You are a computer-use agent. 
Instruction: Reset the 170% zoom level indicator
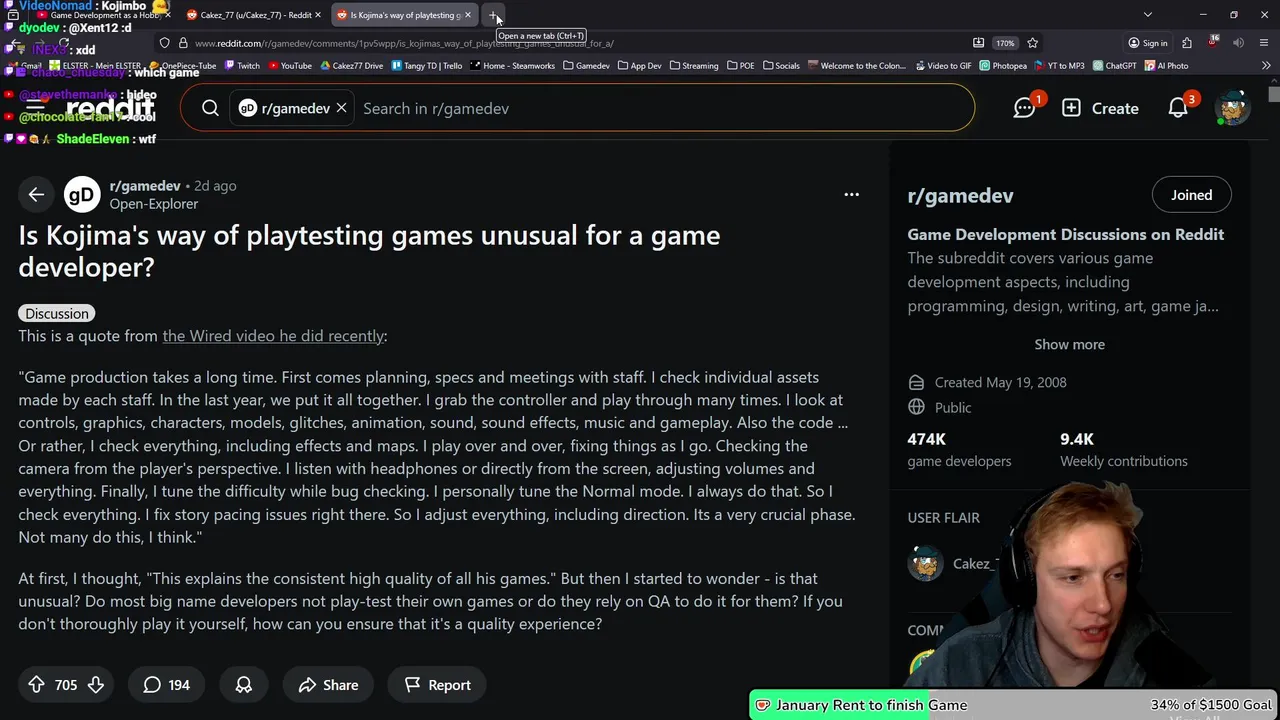tap(1005, 43)
